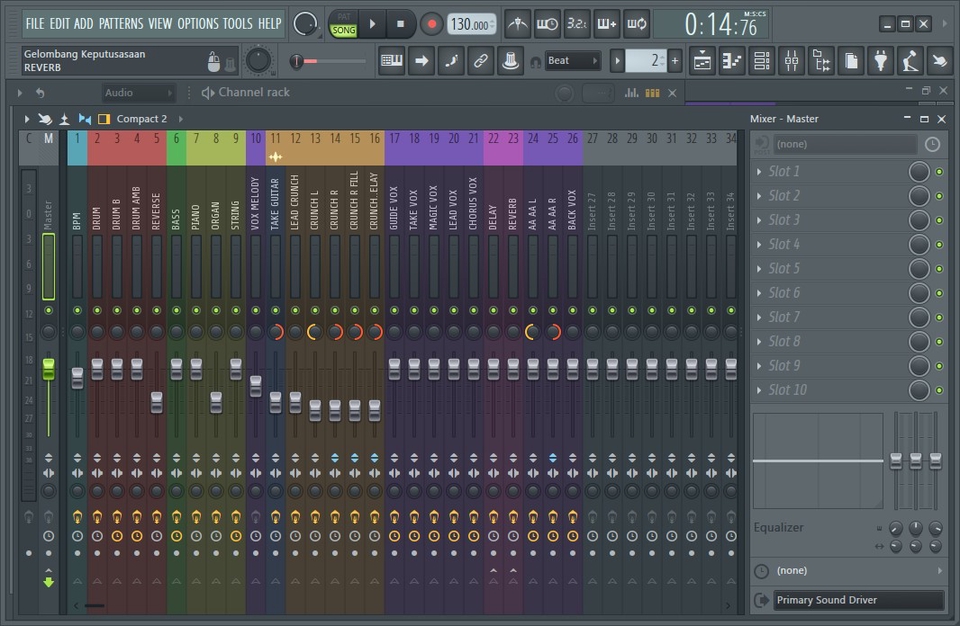Click the wait for input icon
This screenshot has width=960, height=626.
[549, 24]
